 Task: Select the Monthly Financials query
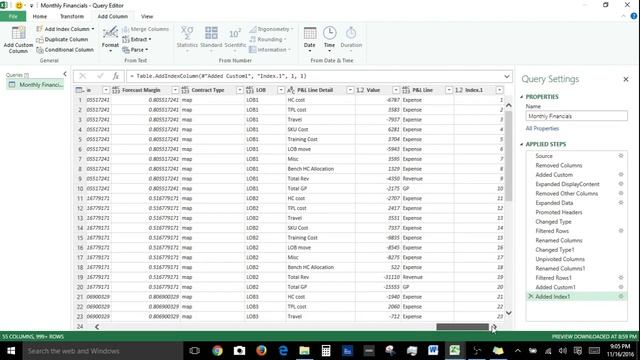point(36,84)
